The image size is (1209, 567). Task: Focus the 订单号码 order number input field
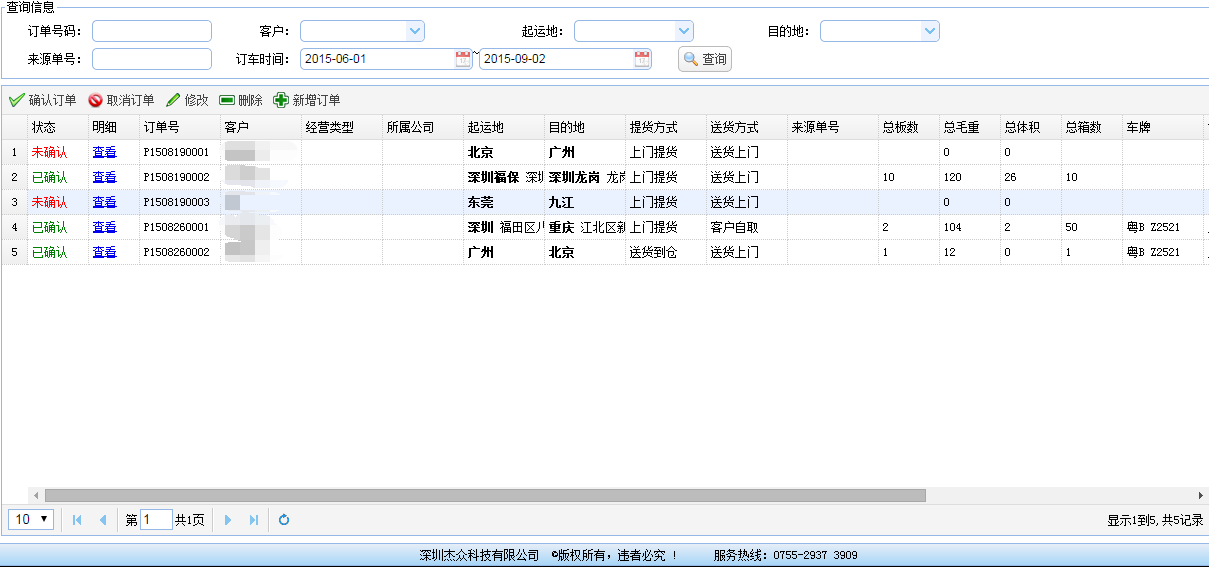[152, 31]
